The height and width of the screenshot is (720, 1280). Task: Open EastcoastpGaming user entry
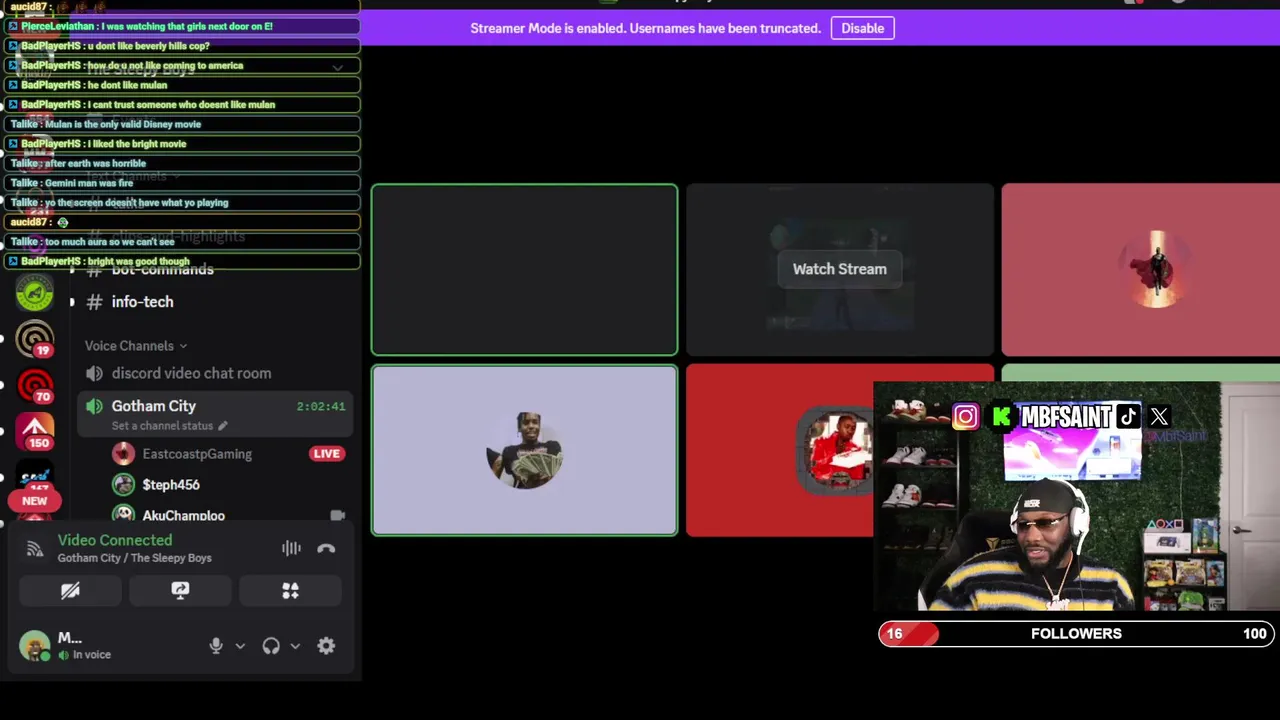click(x=197, y=454)
